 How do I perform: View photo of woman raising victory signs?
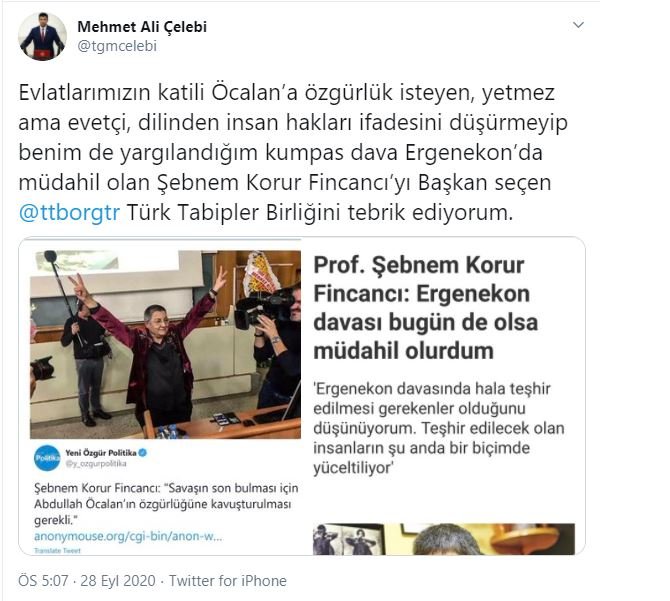(x=165, y=344)
